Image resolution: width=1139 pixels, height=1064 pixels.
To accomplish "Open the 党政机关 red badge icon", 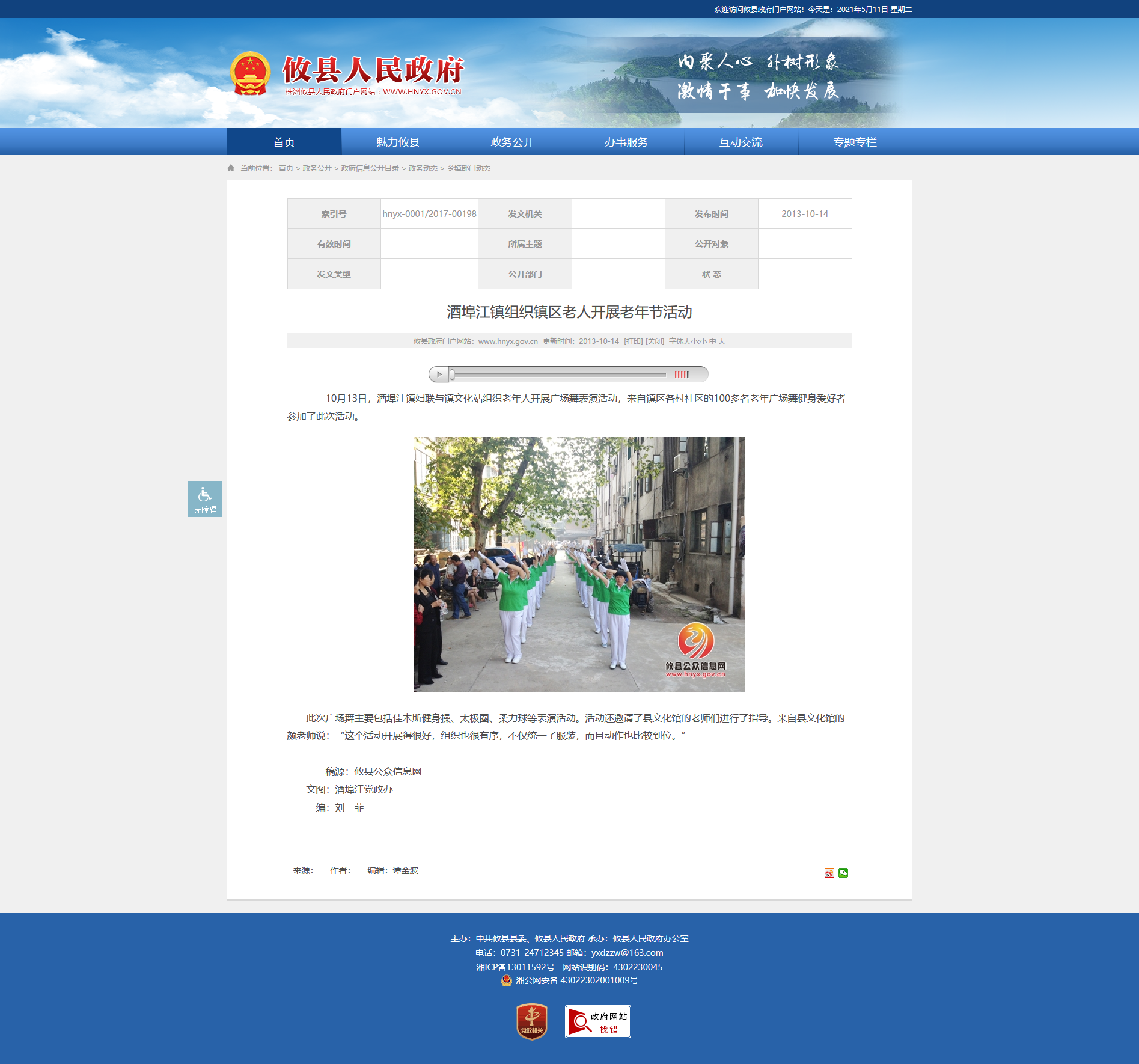I will [x=532, y=1021].
